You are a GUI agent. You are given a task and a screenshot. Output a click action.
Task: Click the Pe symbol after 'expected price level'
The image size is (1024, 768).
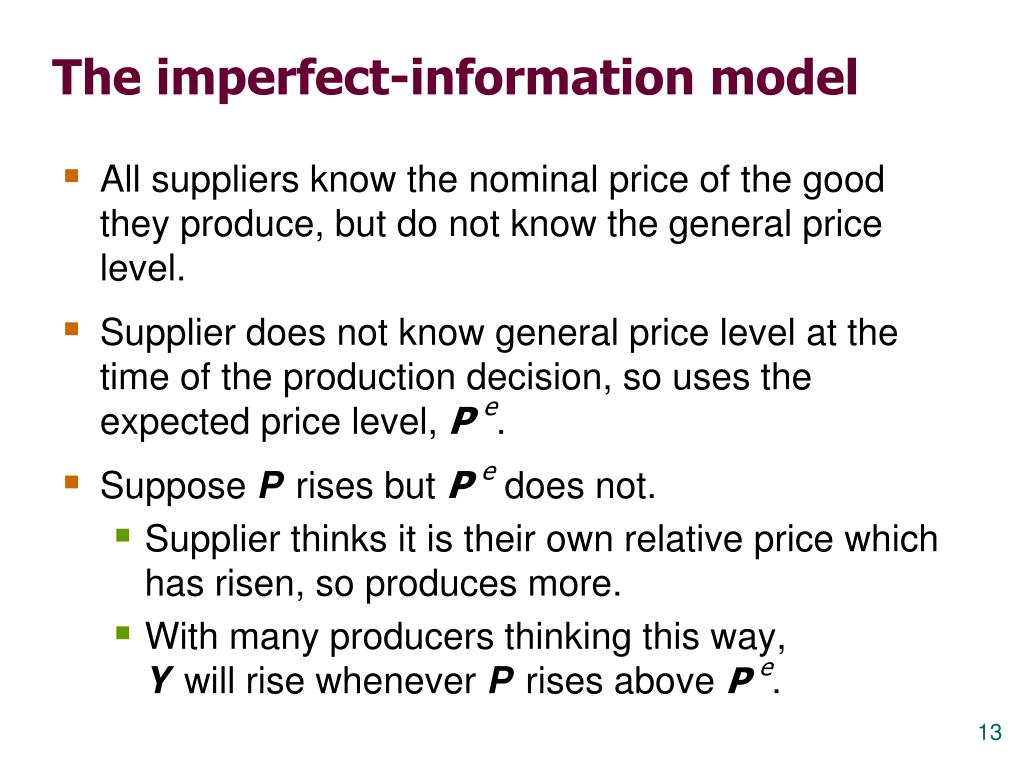click(474, 418)
